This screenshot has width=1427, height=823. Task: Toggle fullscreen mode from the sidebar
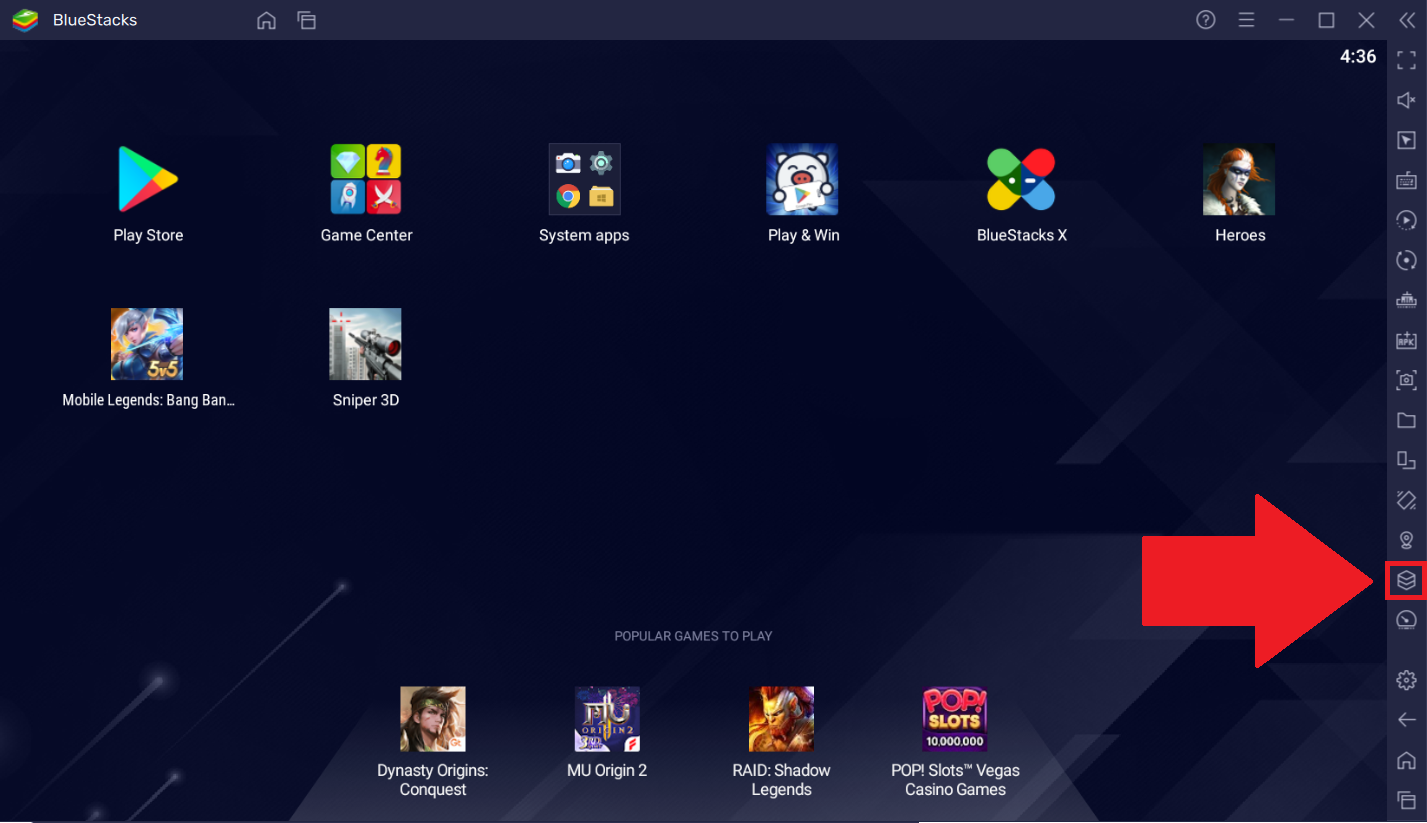coord(1406,59)
